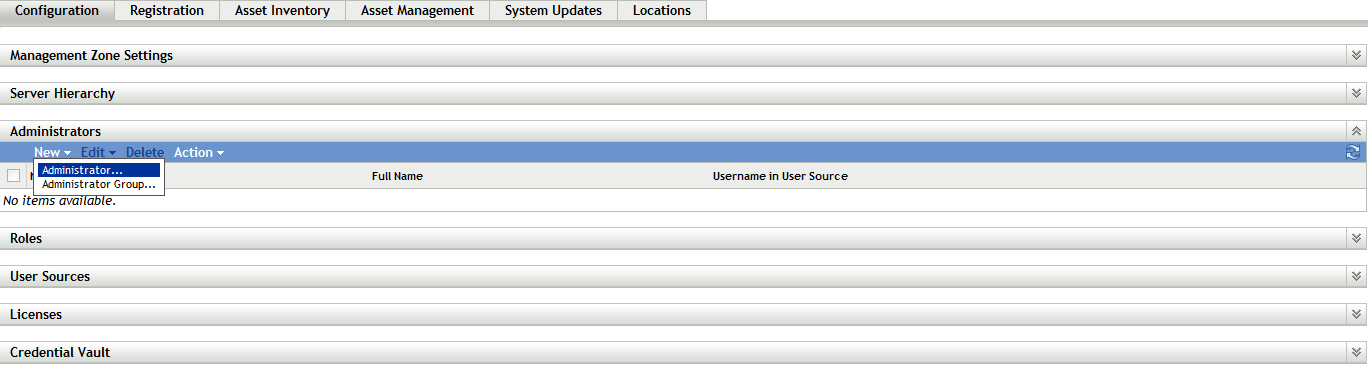Expand Credential Vault panel chevron
The image size is (1368, 382).
click(1356, 352)
